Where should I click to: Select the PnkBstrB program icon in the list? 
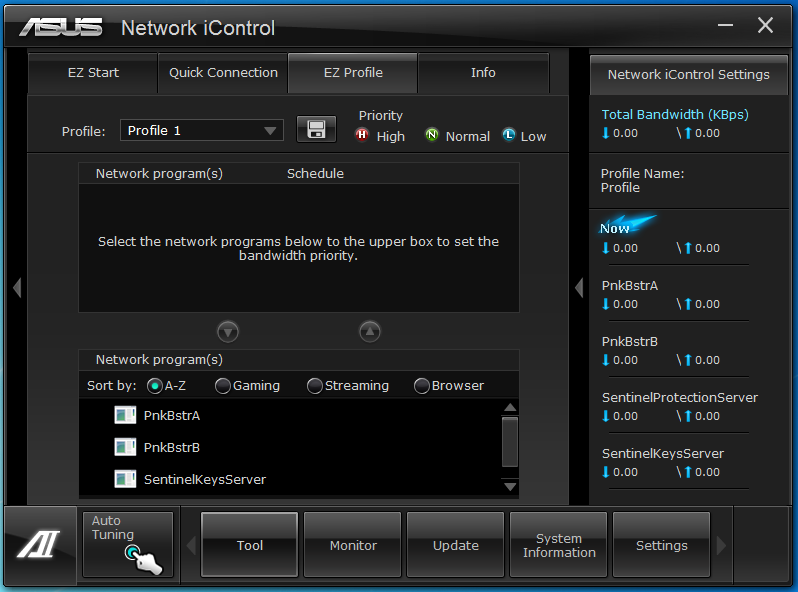[x=125, y=447]
